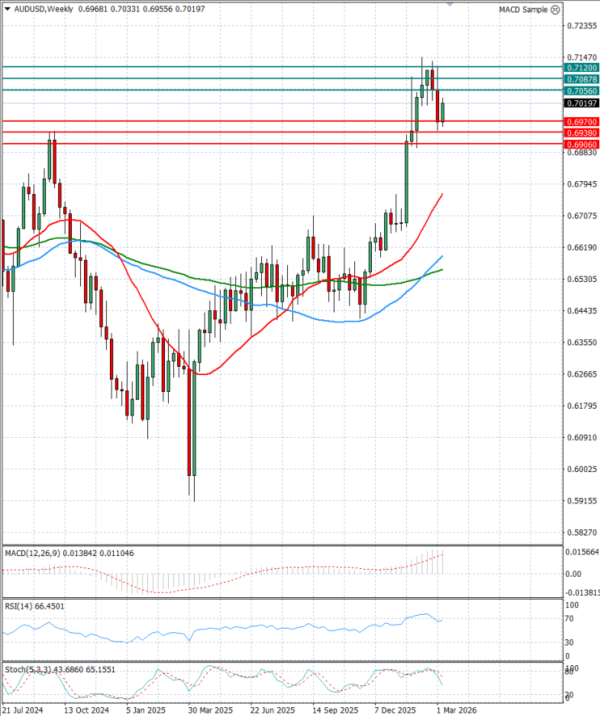Screen dimensions: 600x716
Task: Select the 0.70560 teal level label
Action: (x=581, y=90)
